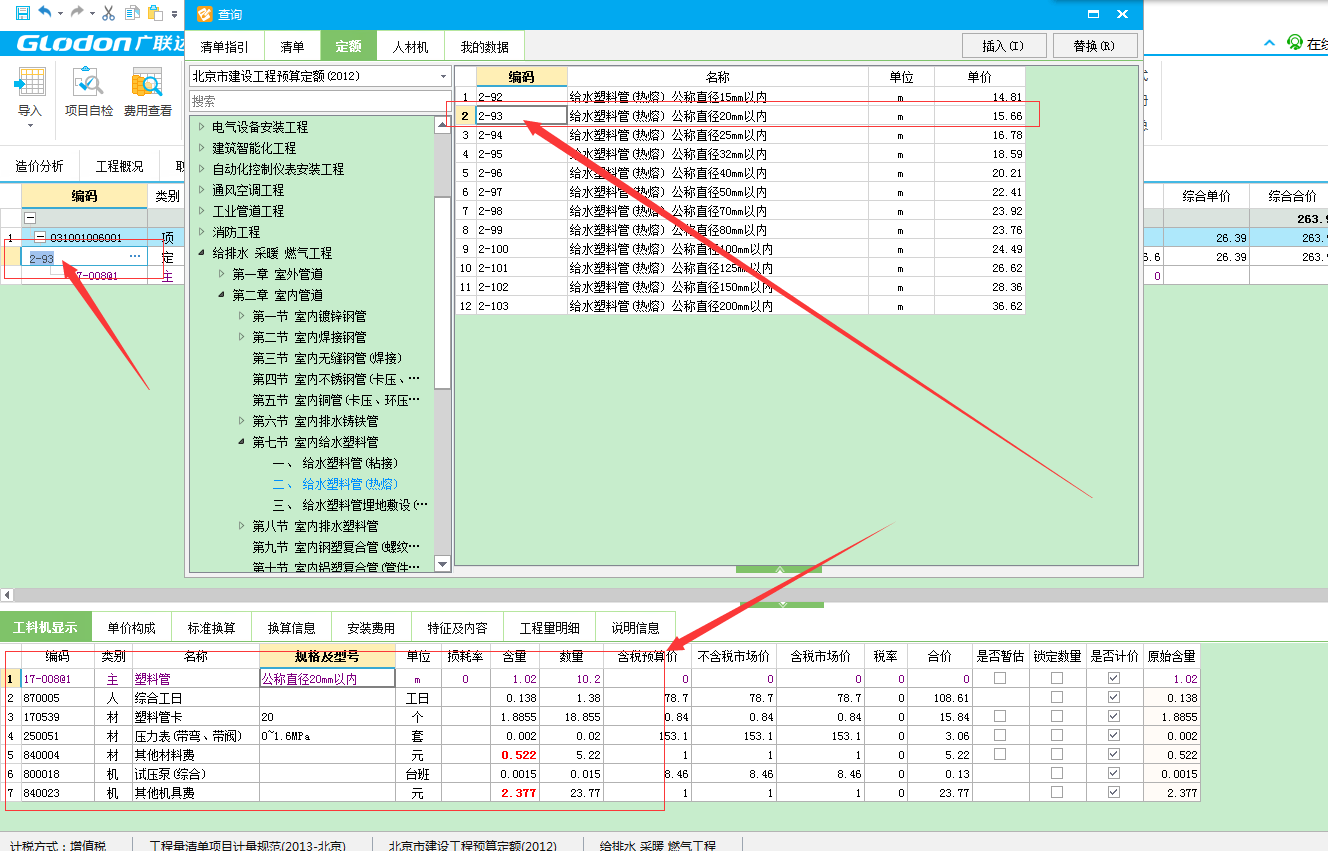Toggle 是否计价 checkbox for 其他机具费 row

pyautogui.click(x=1114, y=793)
